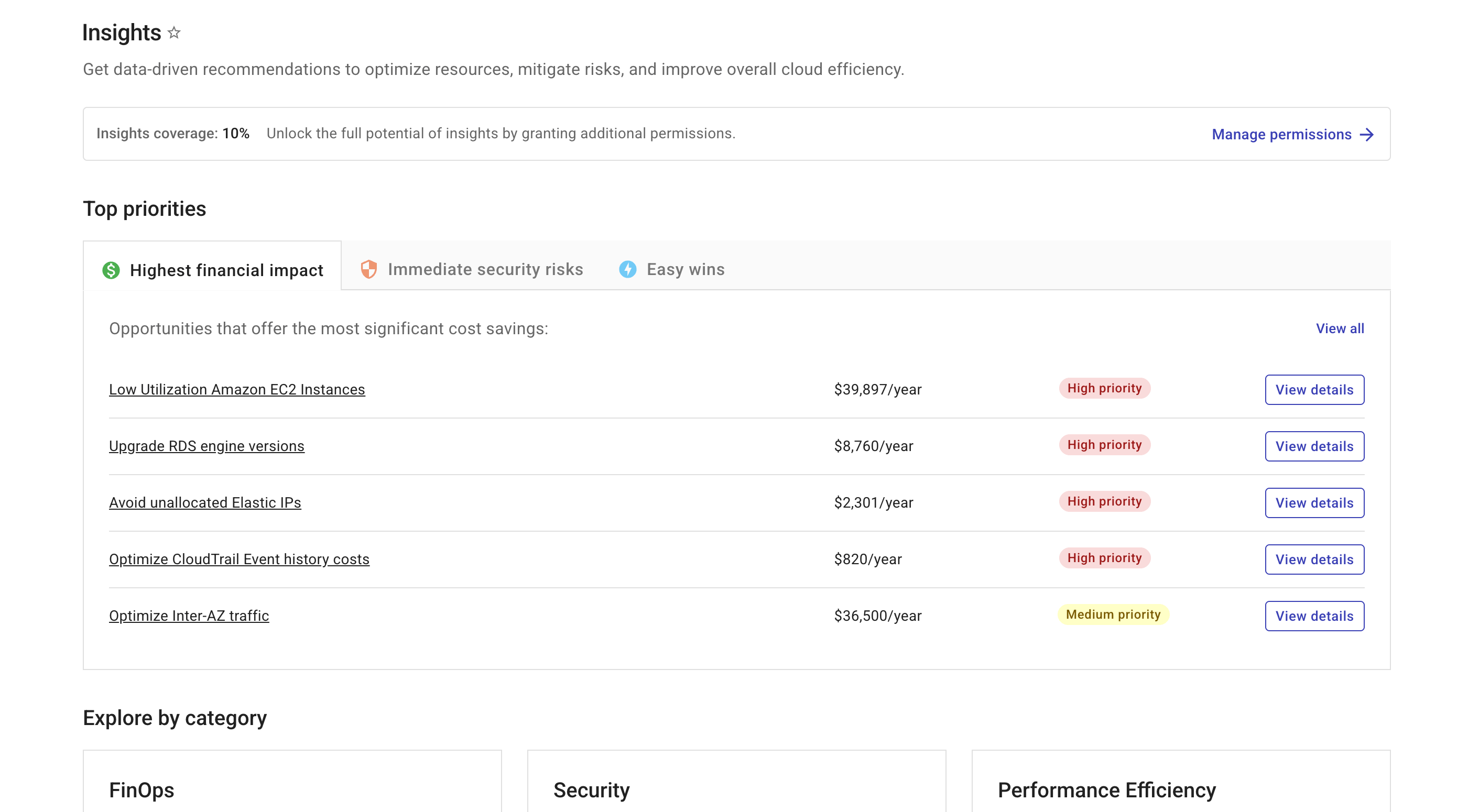Click the arrow next to Manage permissions
The width and height of the screenshot is (1479, 812).
pyautogui.click(x=1367, y=134)
